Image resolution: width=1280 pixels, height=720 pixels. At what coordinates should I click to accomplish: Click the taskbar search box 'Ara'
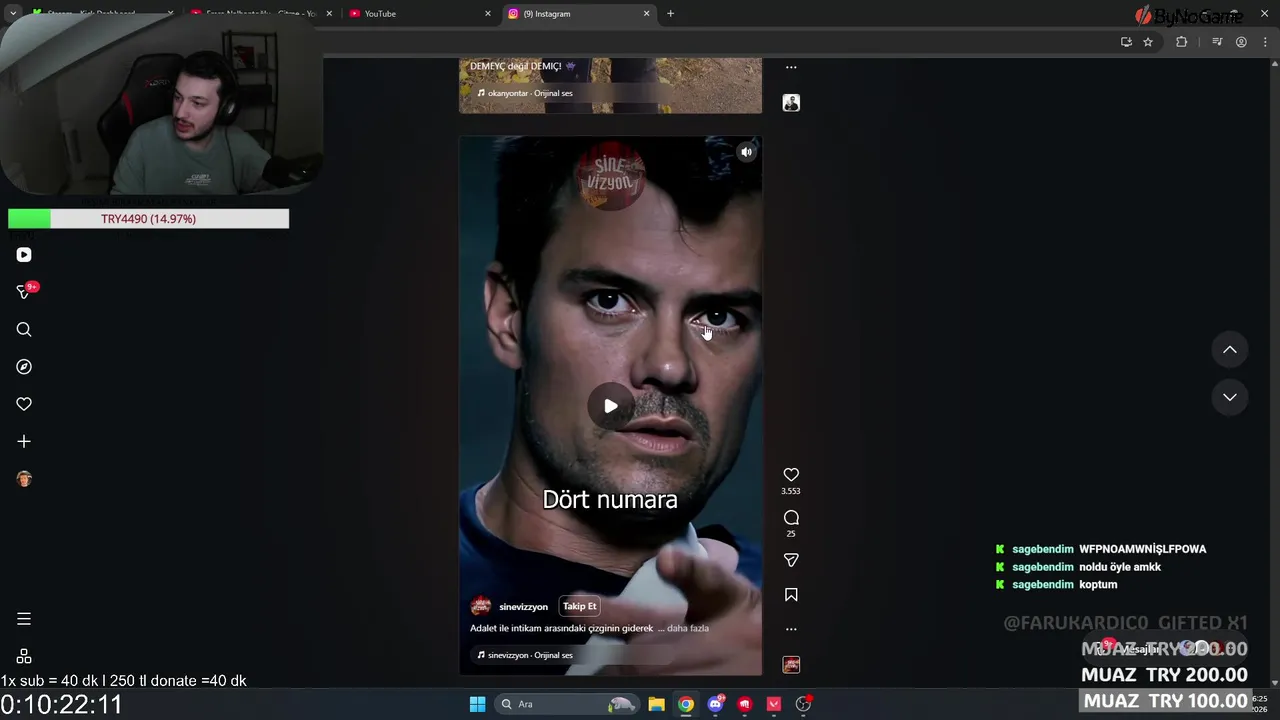click(568, 704)
